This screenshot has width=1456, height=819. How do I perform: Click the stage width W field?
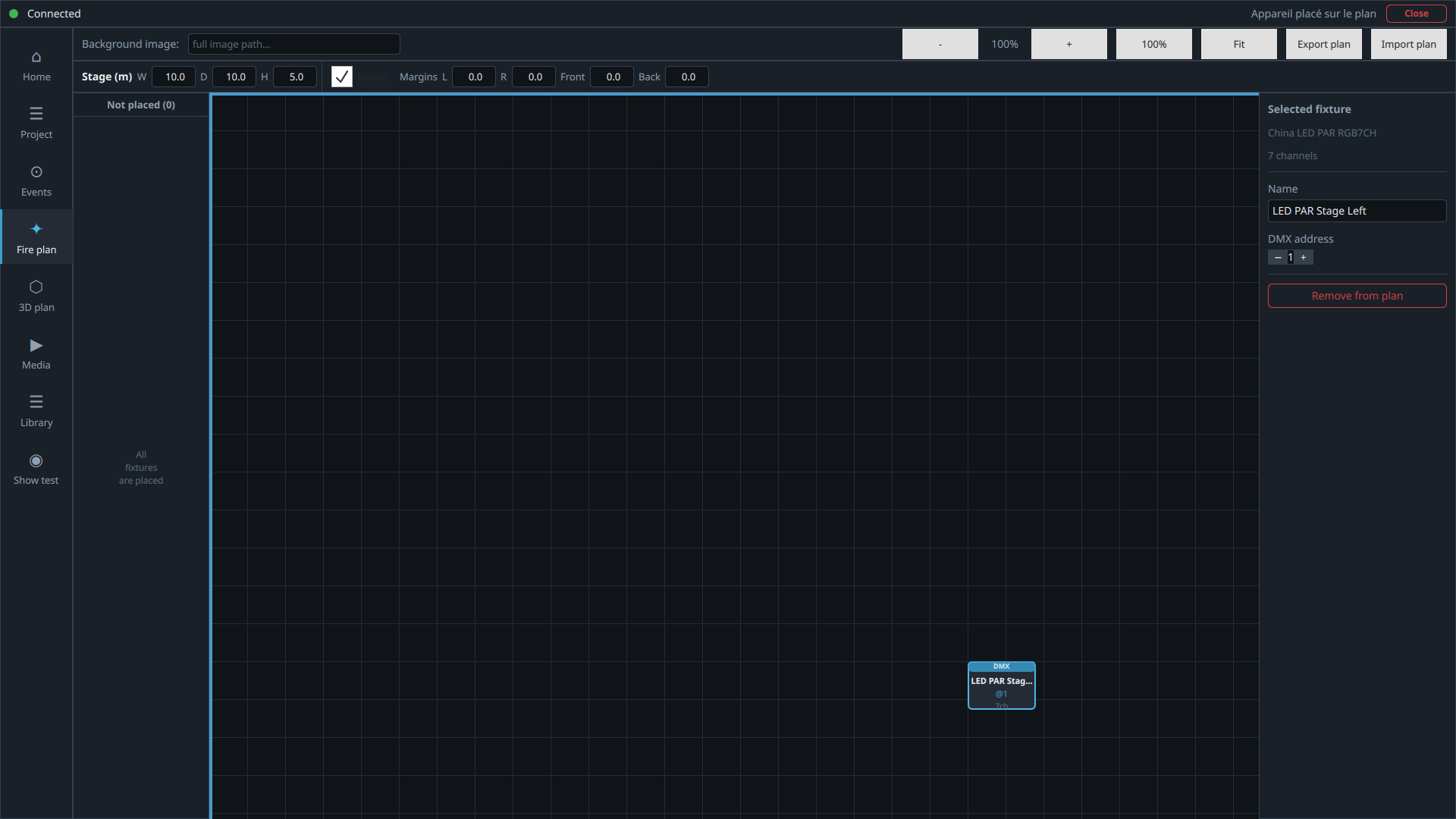[174, 77]
